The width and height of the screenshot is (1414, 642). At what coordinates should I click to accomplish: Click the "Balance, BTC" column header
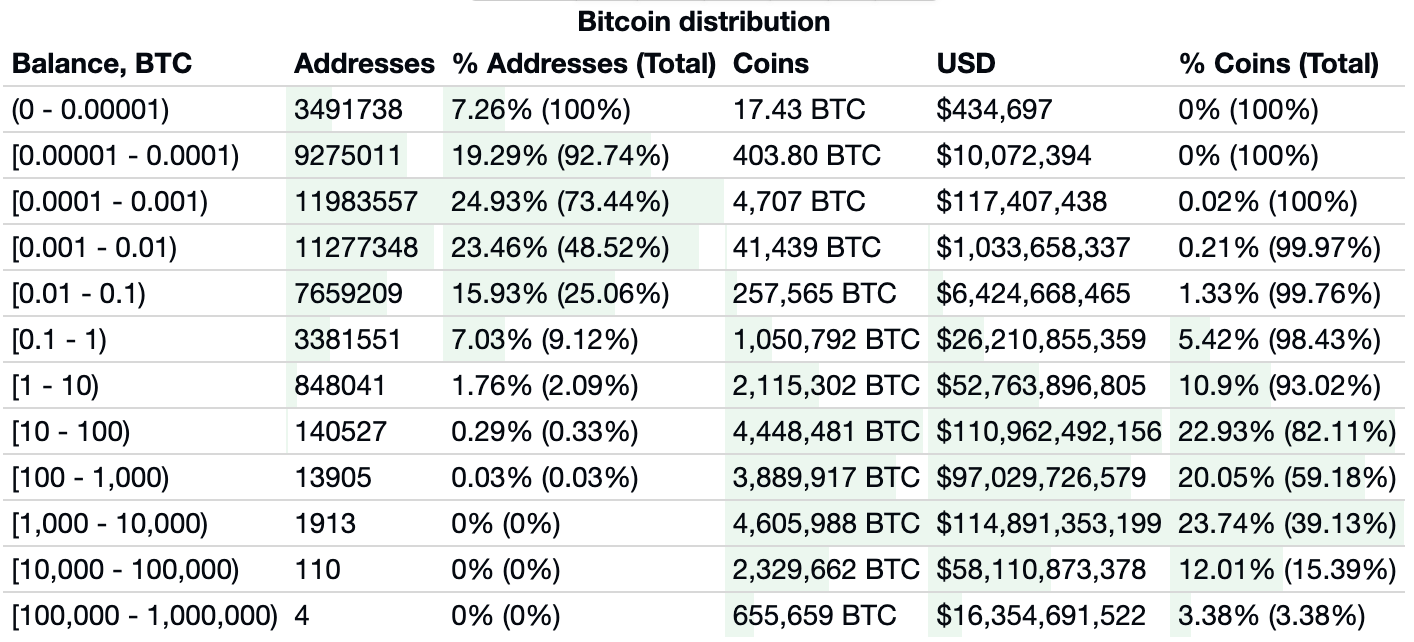click(x=100, y=64)
